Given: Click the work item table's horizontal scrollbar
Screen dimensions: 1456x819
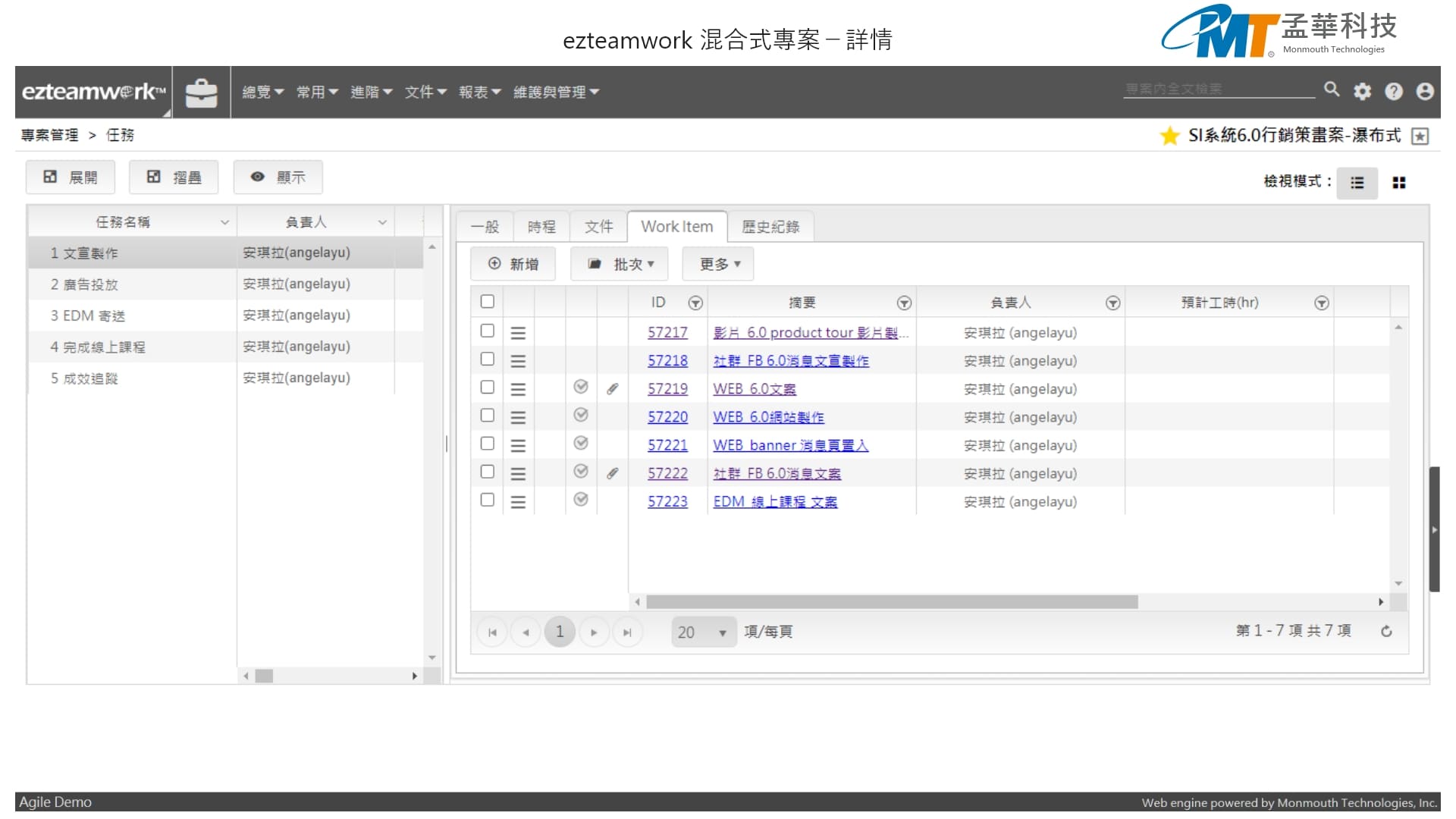Looking at the screenshot, I should 891,602.
